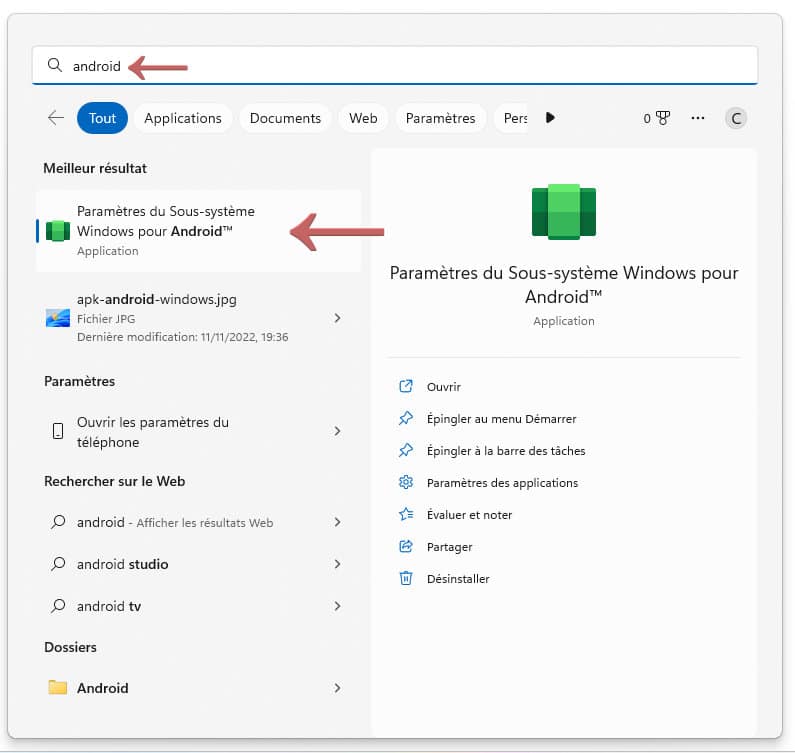Open Ouvrir les paramètres du téléphone
The width and height of the screenshot is (795, 753).
coord(199,432)
